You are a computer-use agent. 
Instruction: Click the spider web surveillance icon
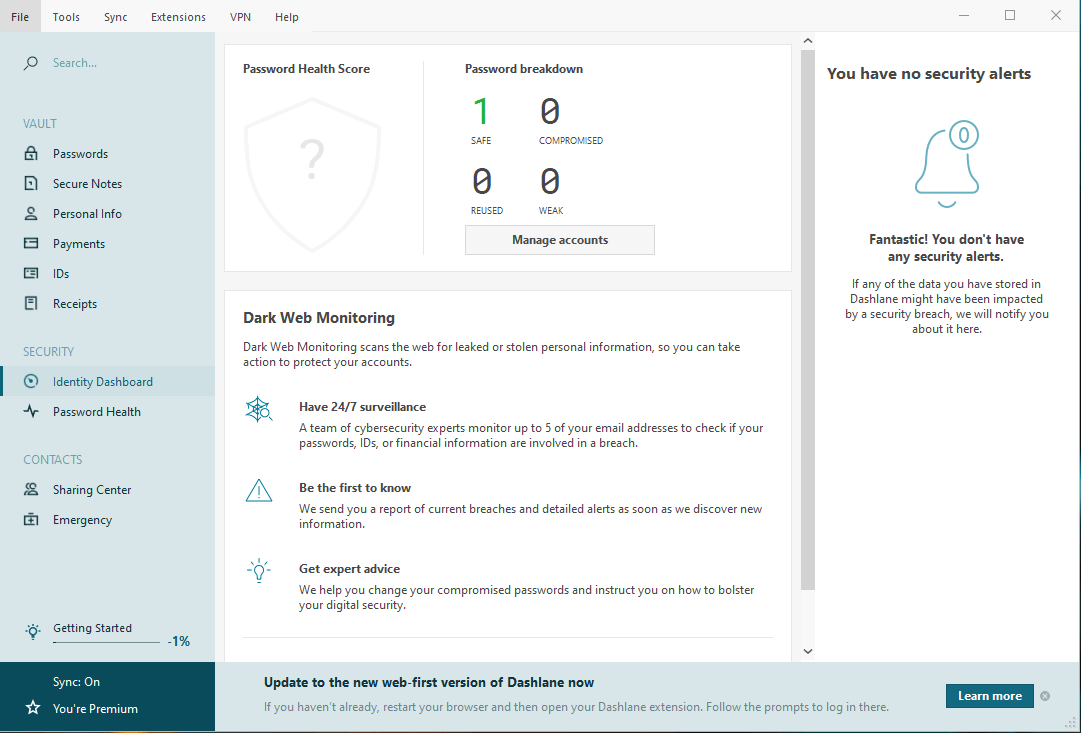pos(259,409)
